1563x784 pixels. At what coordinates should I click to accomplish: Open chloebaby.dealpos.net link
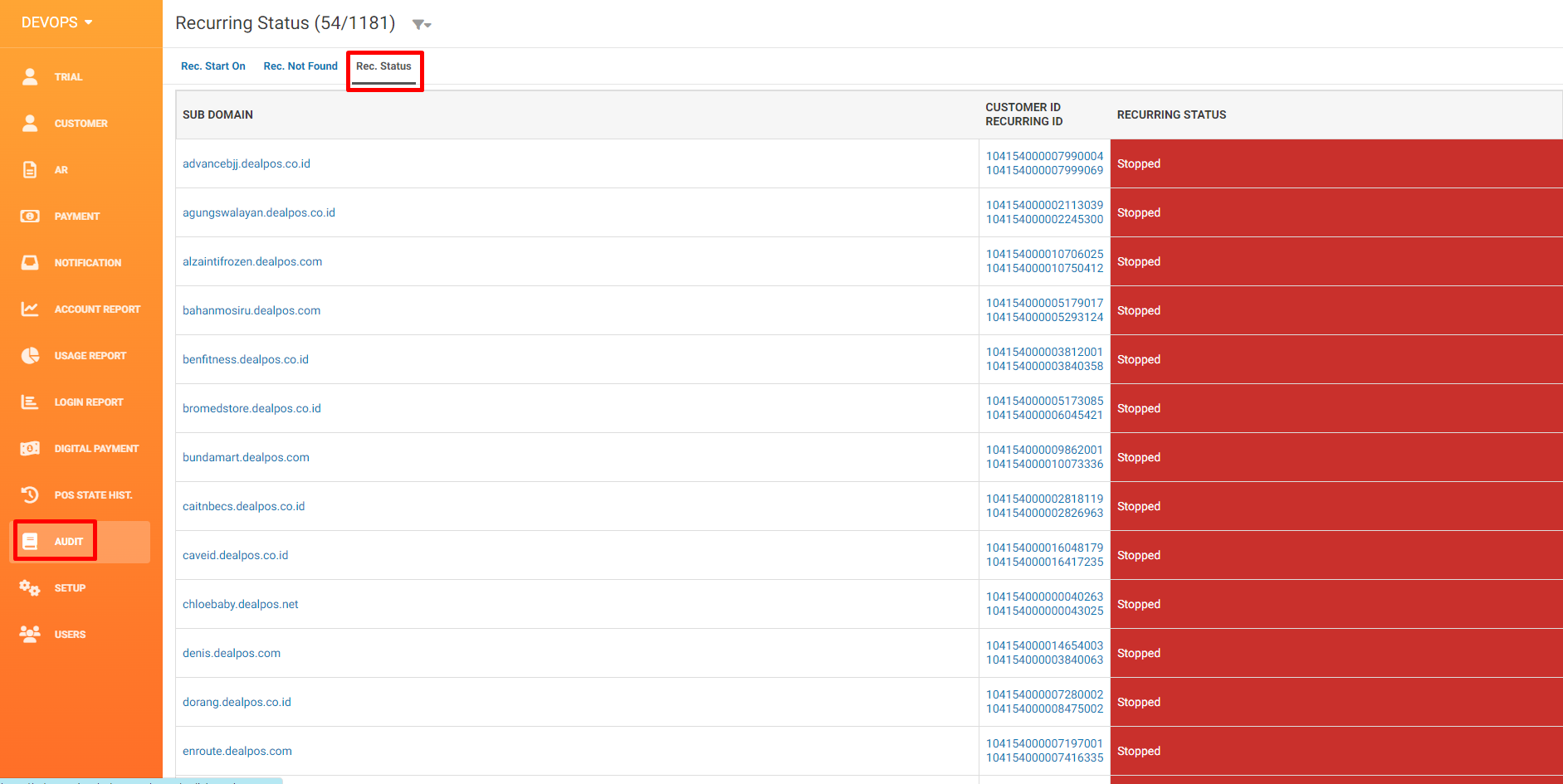point(241,605)
